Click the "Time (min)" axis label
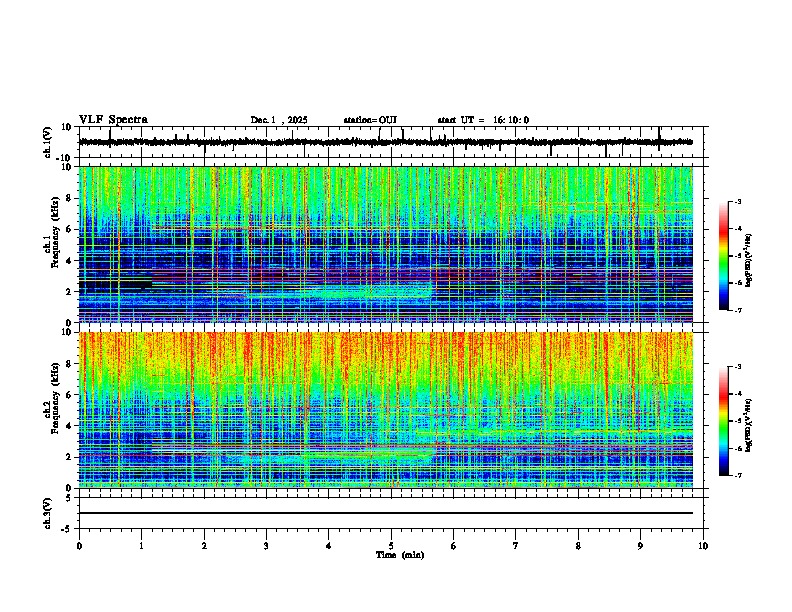Image resolution: width=792 pixels, height=612 pixels. point(400,555)
